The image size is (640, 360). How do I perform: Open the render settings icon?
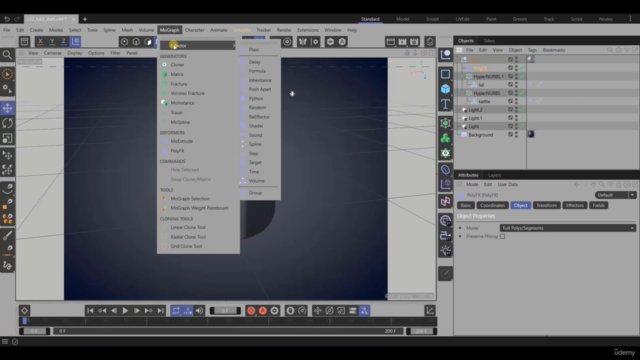tap(414, 41)
